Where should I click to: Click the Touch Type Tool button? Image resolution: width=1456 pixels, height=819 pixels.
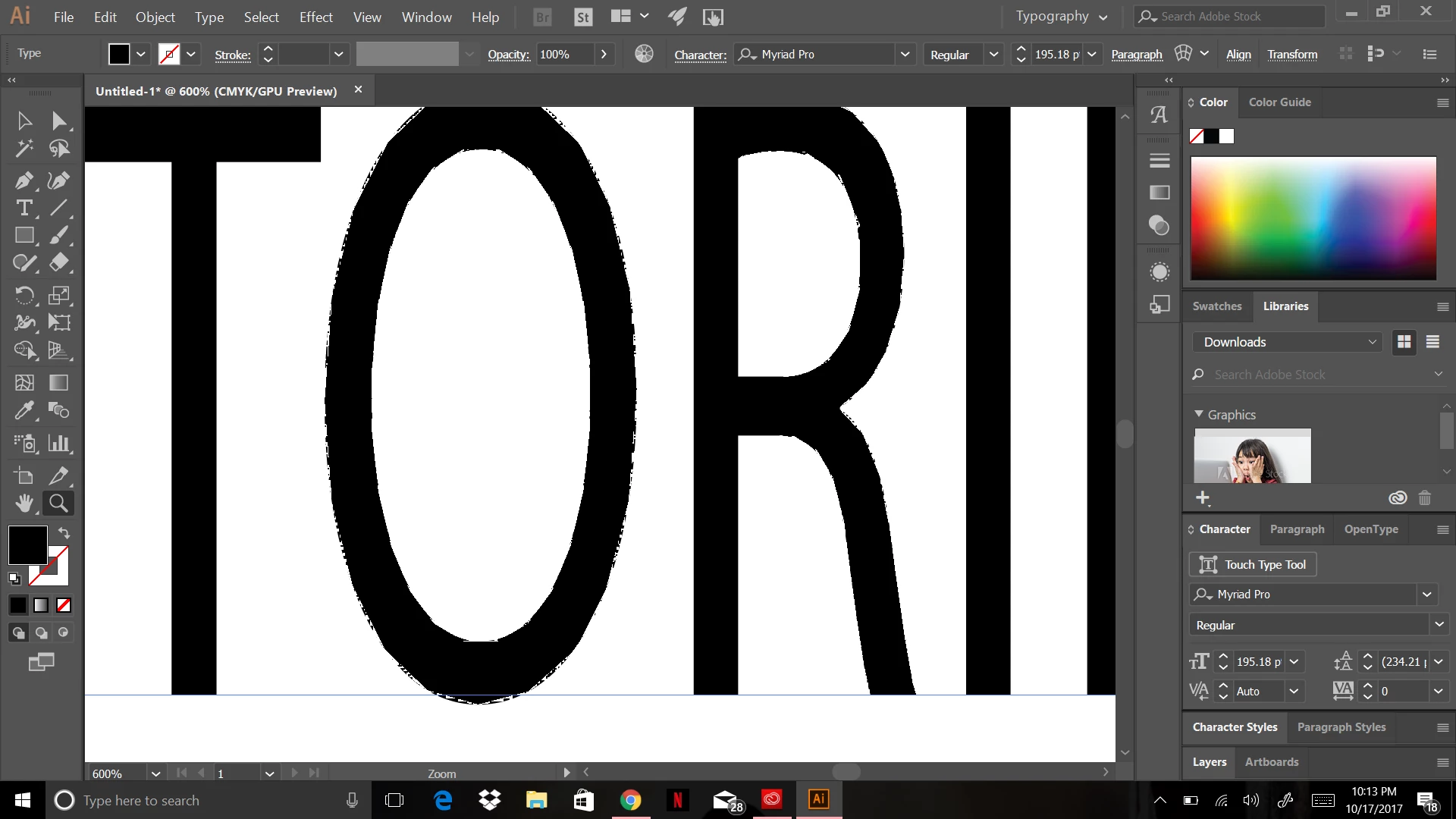1253,564
